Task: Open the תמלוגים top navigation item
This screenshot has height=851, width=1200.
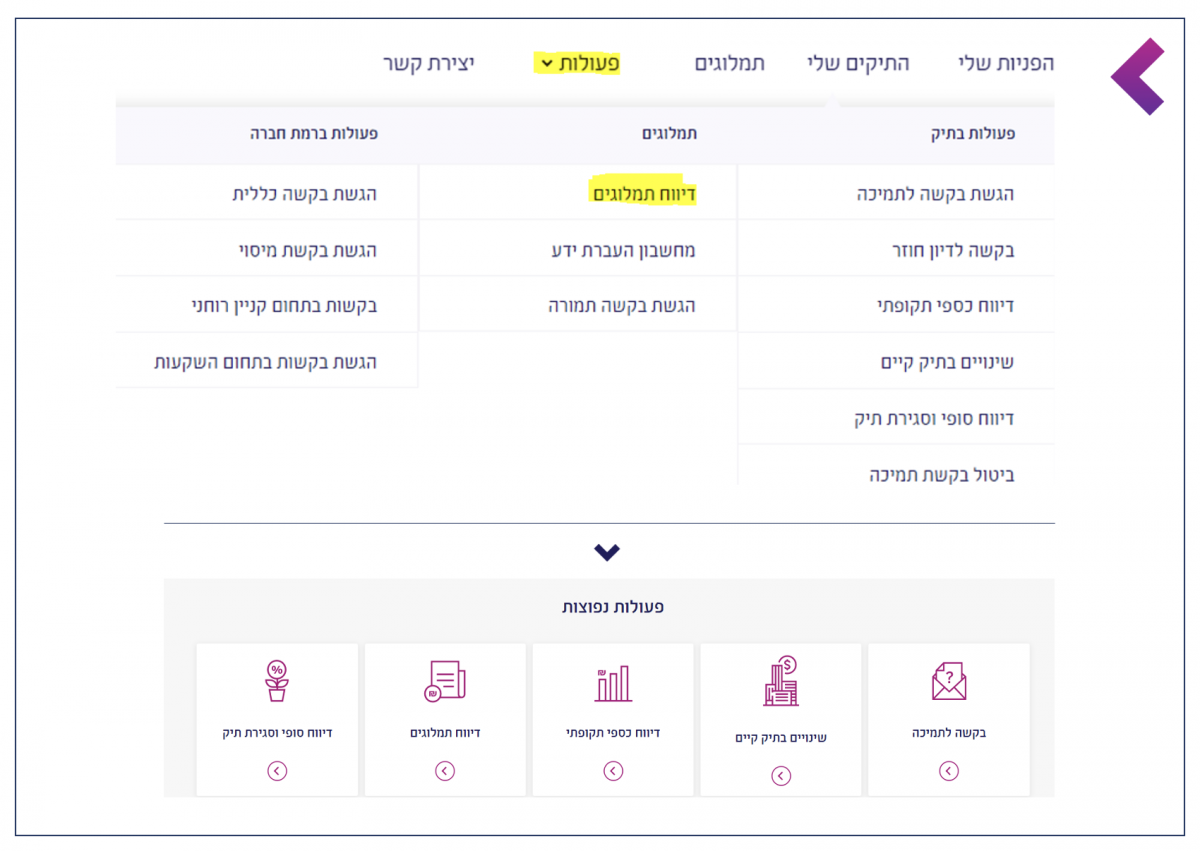Action: tap(729, 64)
